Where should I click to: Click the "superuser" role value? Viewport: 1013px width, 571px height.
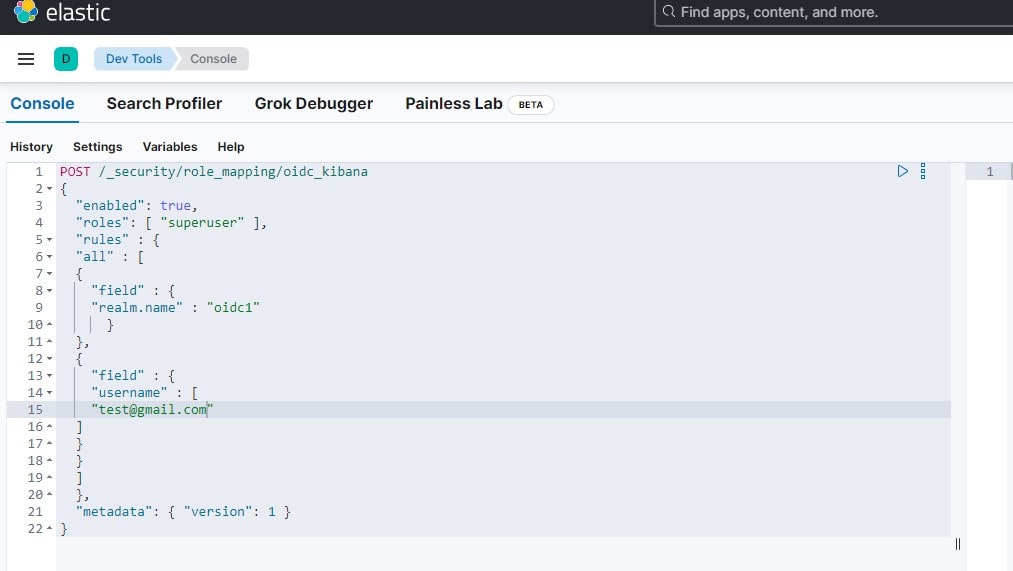pos(202,222)
